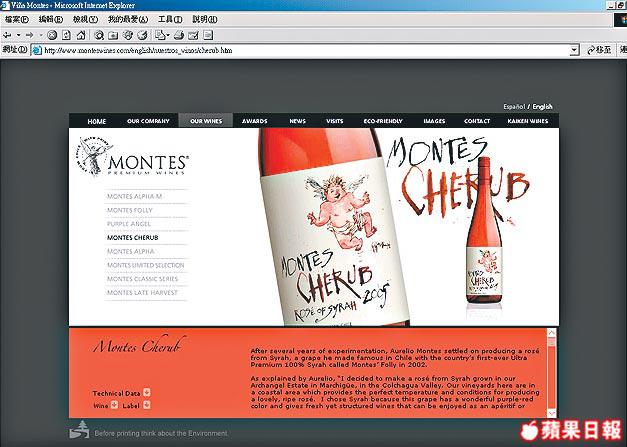Viewport: 627px width, 447px height.
Task: Open the VISITS nav tab
Action: [335, 121]
